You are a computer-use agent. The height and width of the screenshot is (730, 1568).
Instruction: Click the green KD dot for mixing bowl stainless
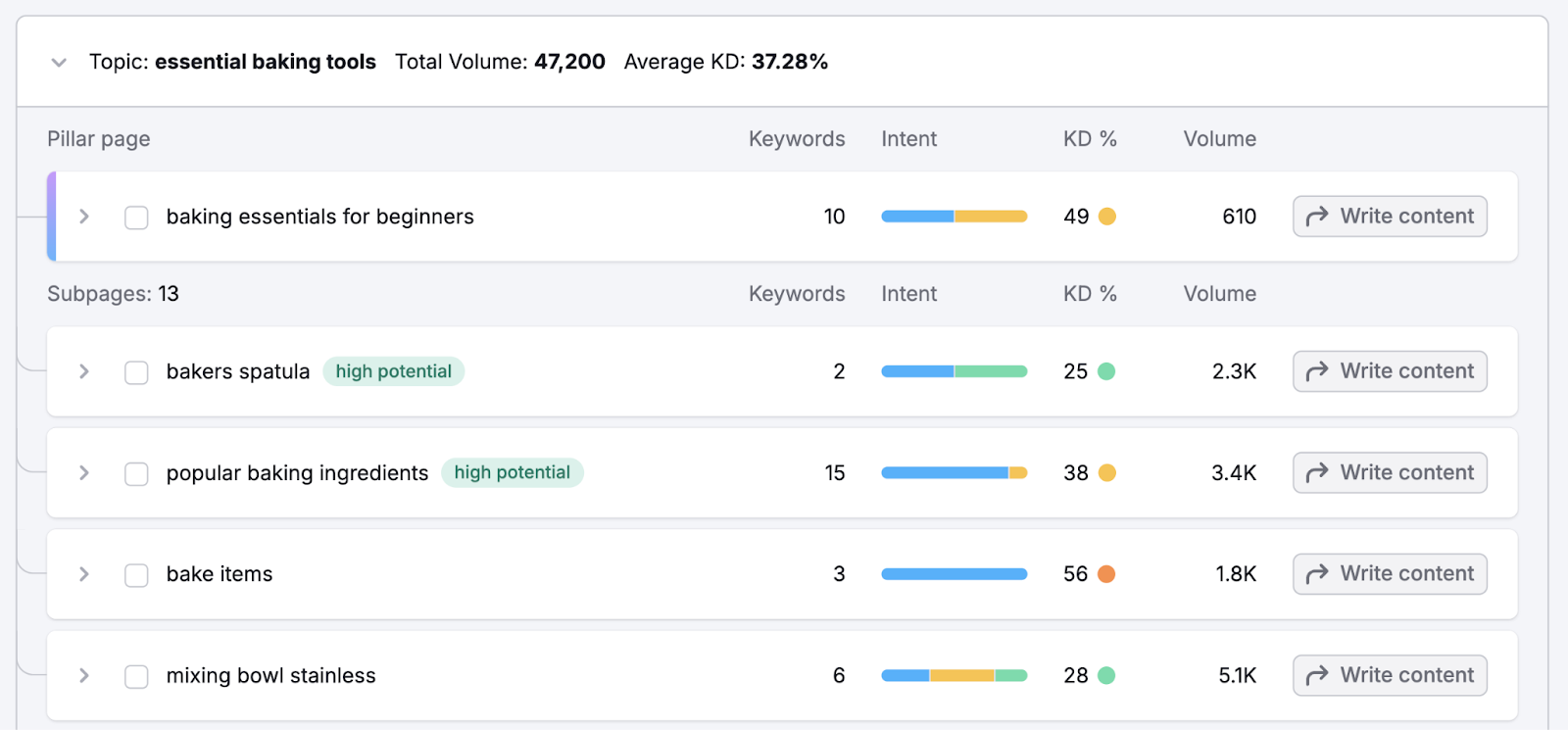tap(1106, 675)
